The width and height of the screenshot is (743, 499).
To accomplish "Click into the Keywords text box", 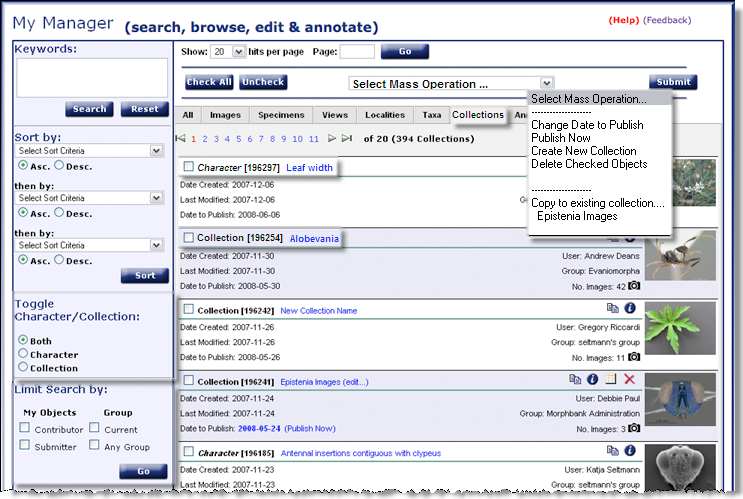I will point(92,76).
